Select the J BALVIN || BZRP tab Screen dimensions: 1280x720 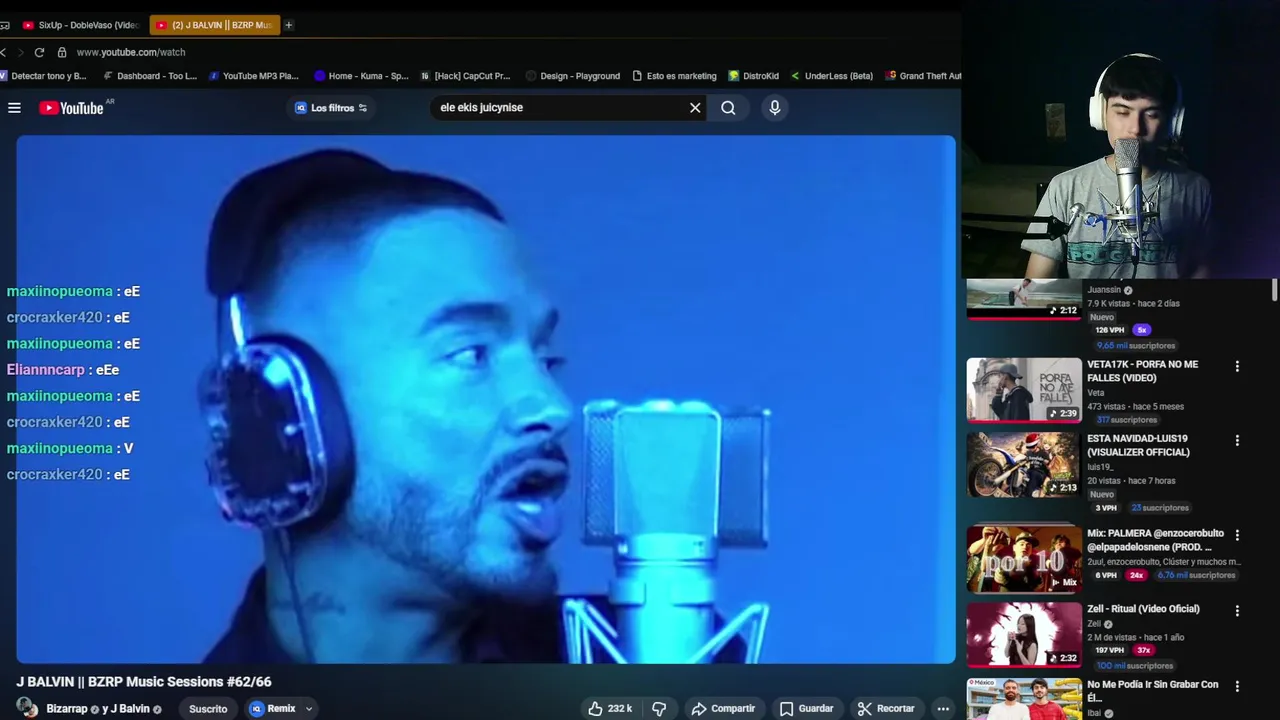[x=214, y=25]
